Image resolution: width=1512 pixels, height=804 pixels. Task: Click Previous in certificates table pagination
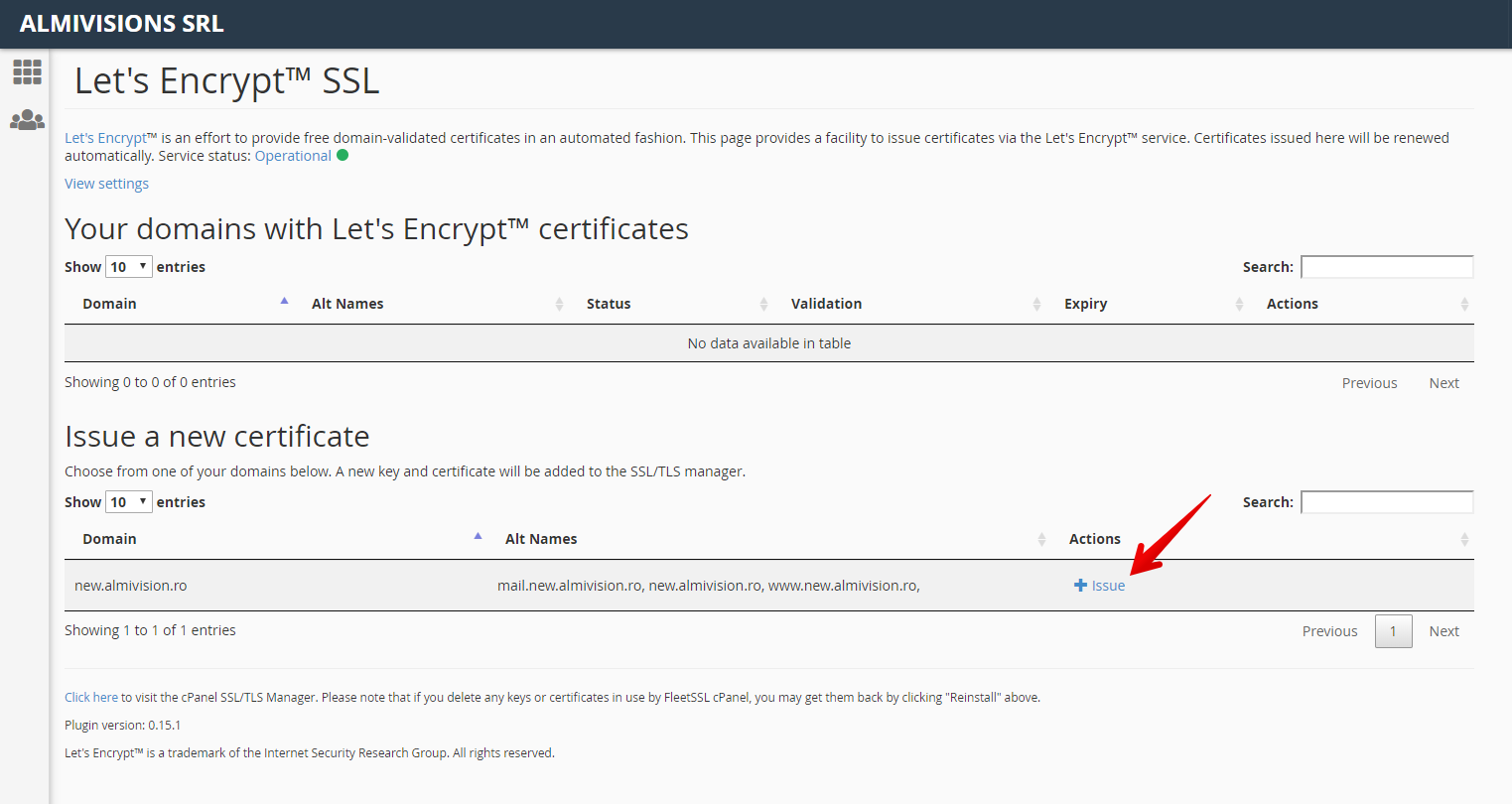pyautogui.click(x=1369, y=383)
